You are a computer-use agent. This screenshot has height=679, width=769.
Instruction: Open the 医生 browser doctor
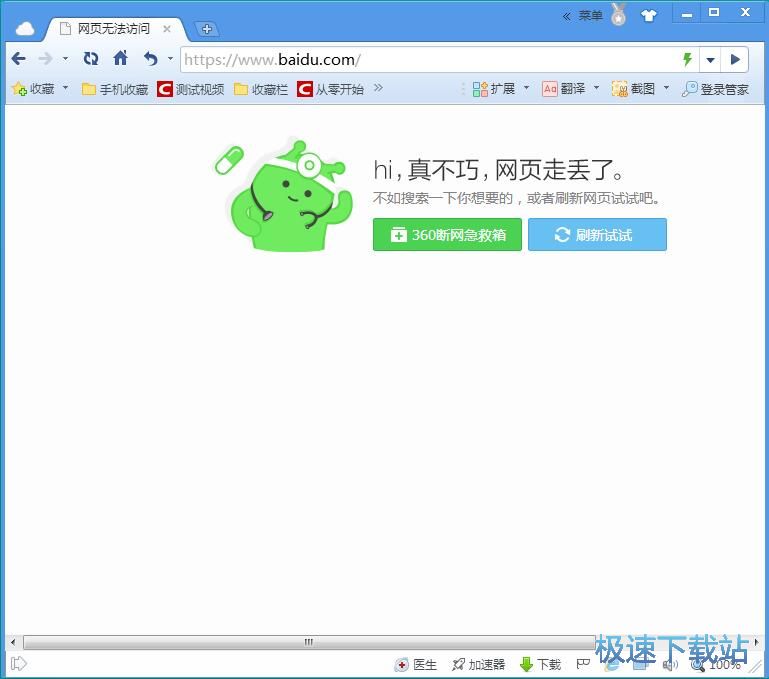tap(416, 665)
